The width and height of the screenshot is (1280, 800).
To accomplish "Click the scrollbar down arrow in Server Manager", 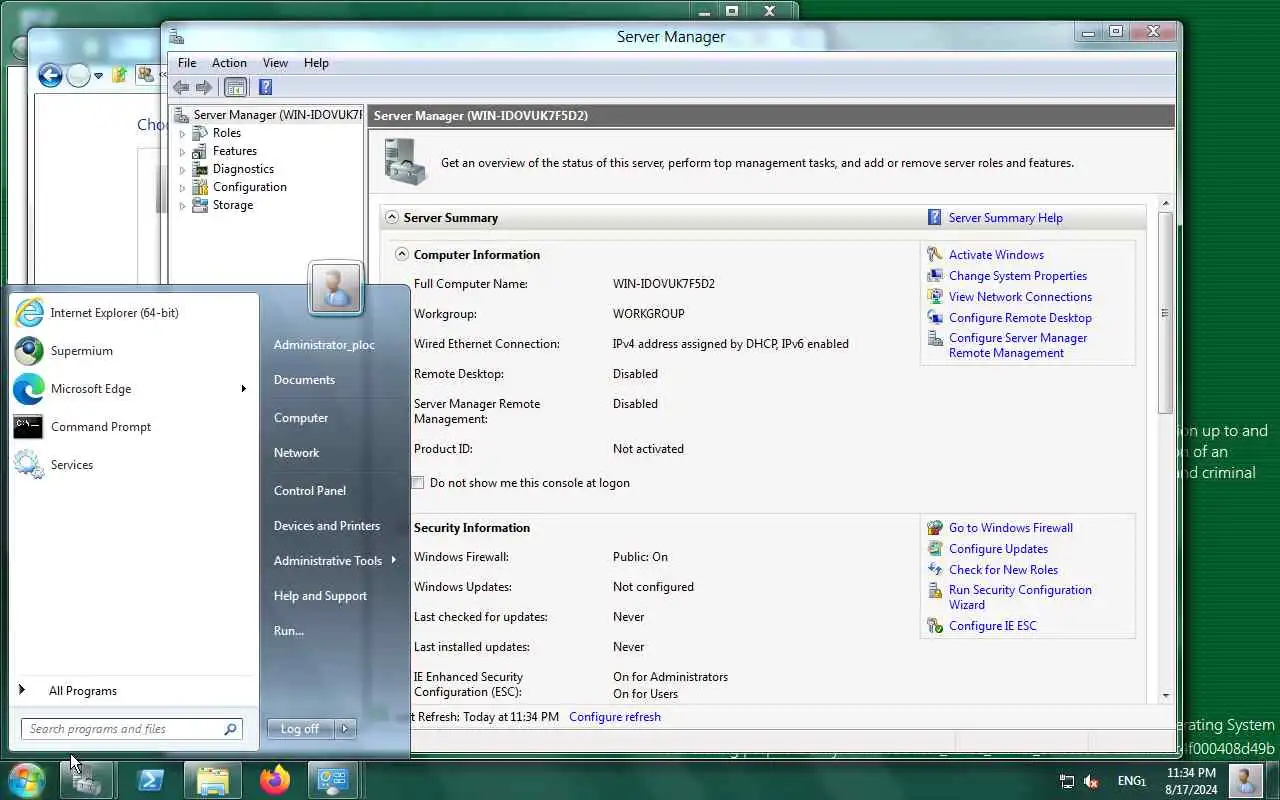I will [1165, 696].
